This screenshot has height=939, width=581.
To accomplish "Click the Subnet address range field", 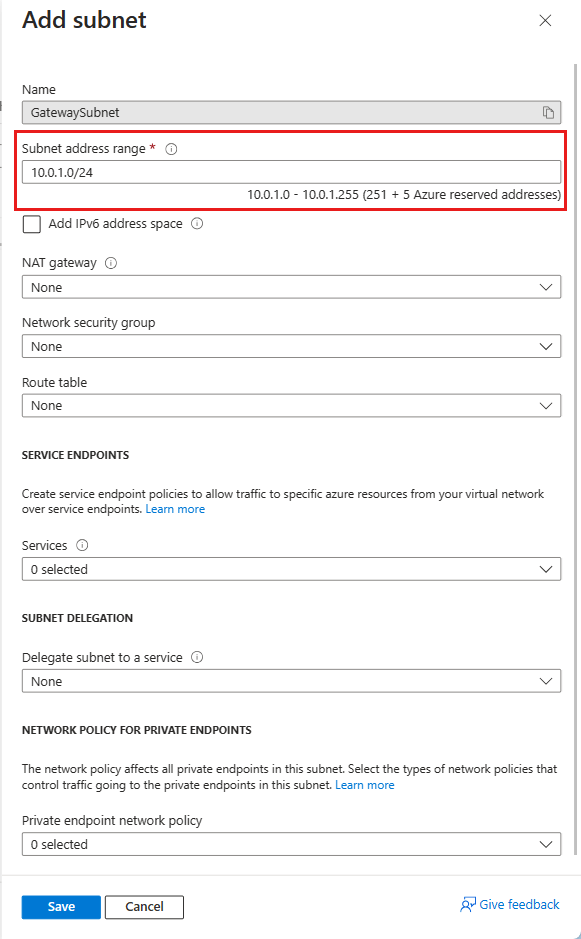I will tap(291, 172).
